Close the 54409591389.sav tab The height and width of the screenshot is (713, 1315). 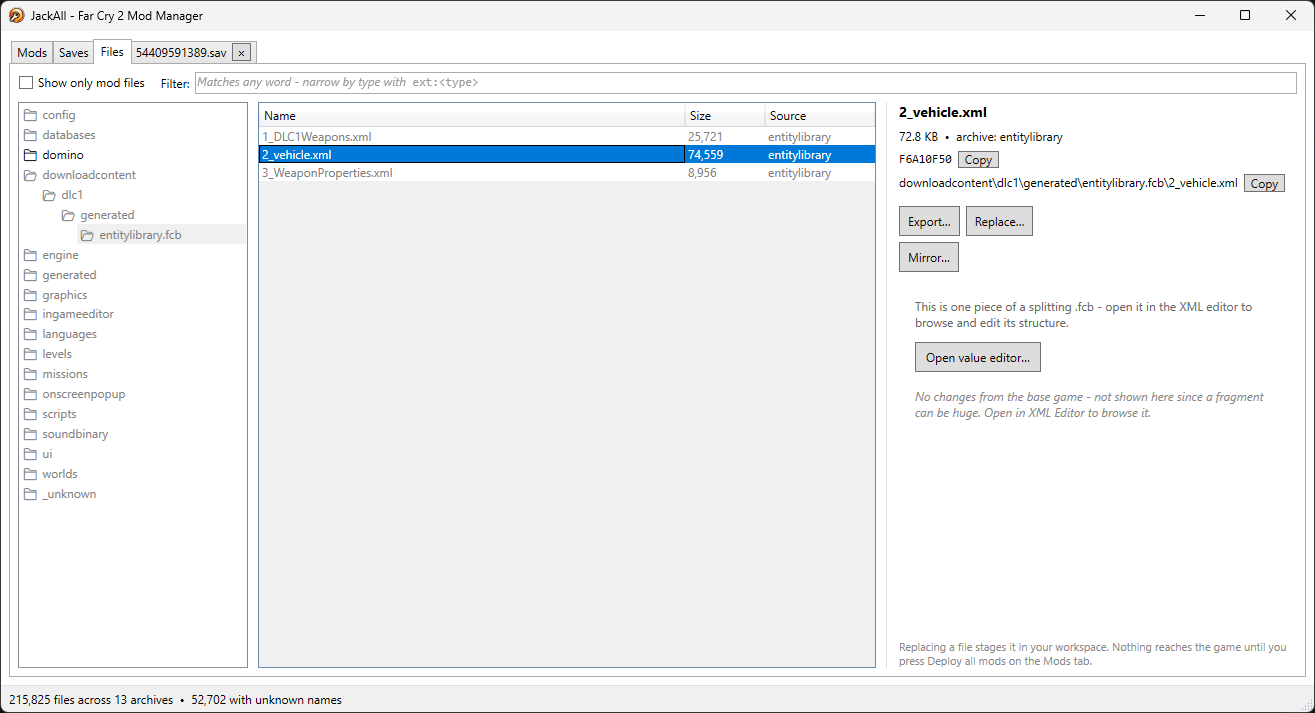[x=241, y=53]
